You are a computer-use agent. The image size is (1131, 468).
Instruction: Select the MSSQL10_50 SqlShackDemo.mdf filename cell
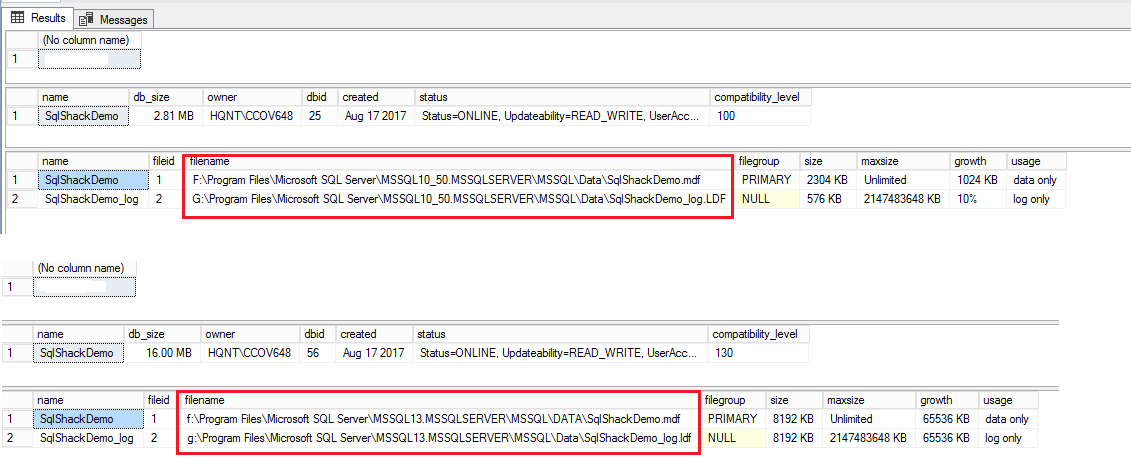[459, 180]
